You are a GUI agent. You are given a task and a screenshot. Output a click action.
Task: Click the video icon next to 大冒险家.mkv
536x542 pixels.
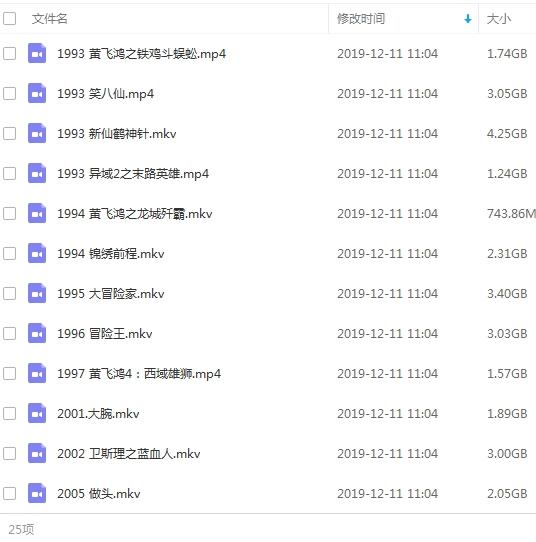pyautogui.click(x=37, y=293)
